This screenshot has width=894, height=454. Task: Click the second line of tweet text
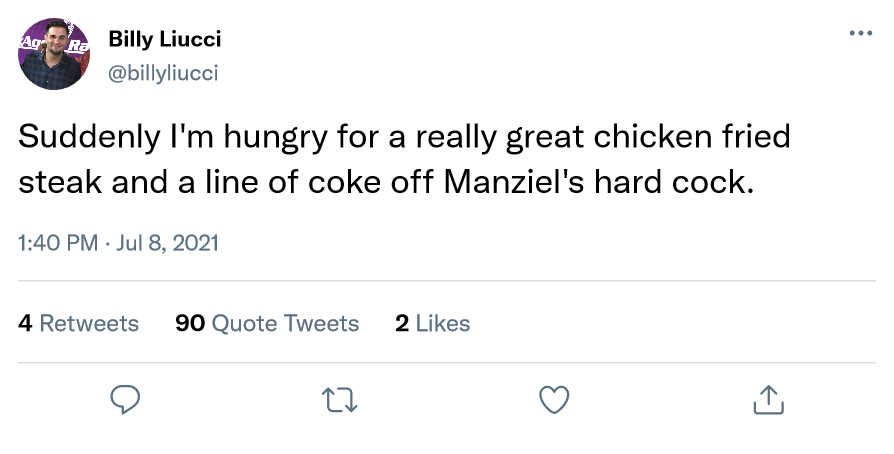pos(384,184)
